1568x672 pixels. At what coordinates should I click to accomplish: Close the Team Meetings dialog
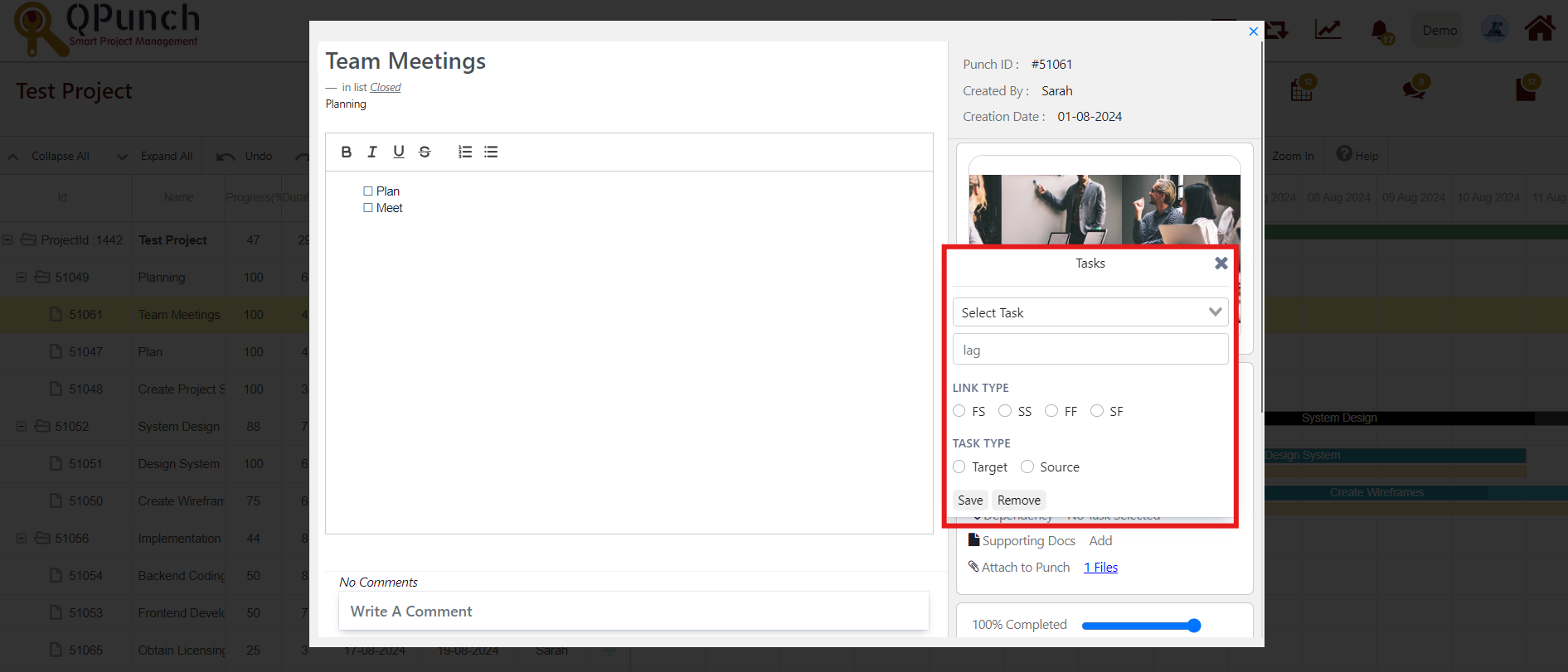point(1253,31)
